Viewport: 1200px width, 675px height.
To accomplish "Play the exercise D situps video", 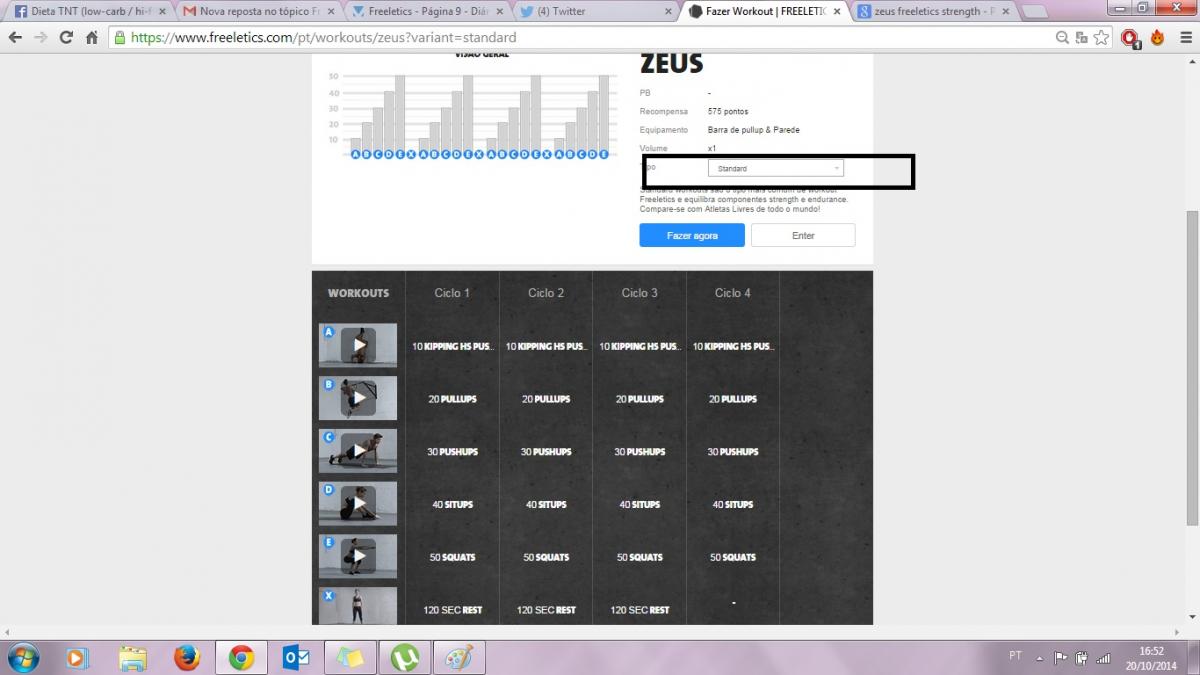I will [358, 504].
